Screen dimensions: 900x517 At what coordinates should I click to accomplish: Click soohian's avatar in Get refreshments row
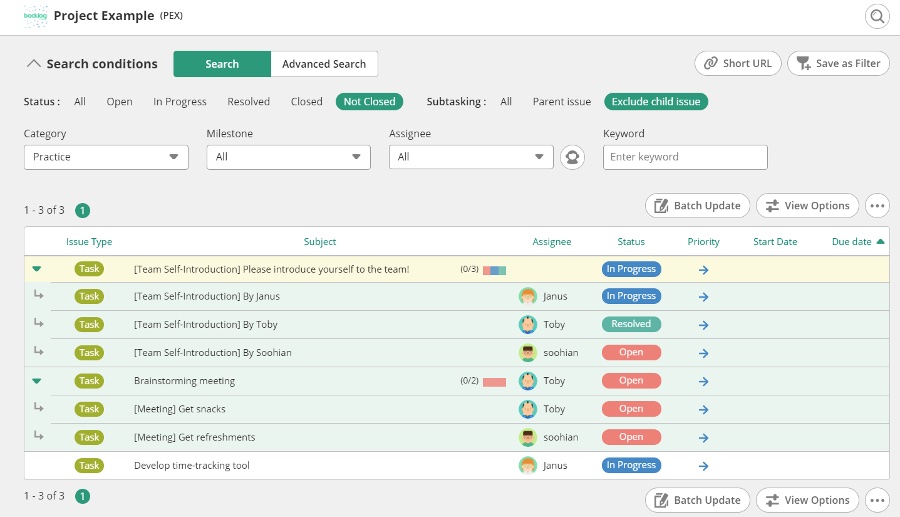point(527,437)
